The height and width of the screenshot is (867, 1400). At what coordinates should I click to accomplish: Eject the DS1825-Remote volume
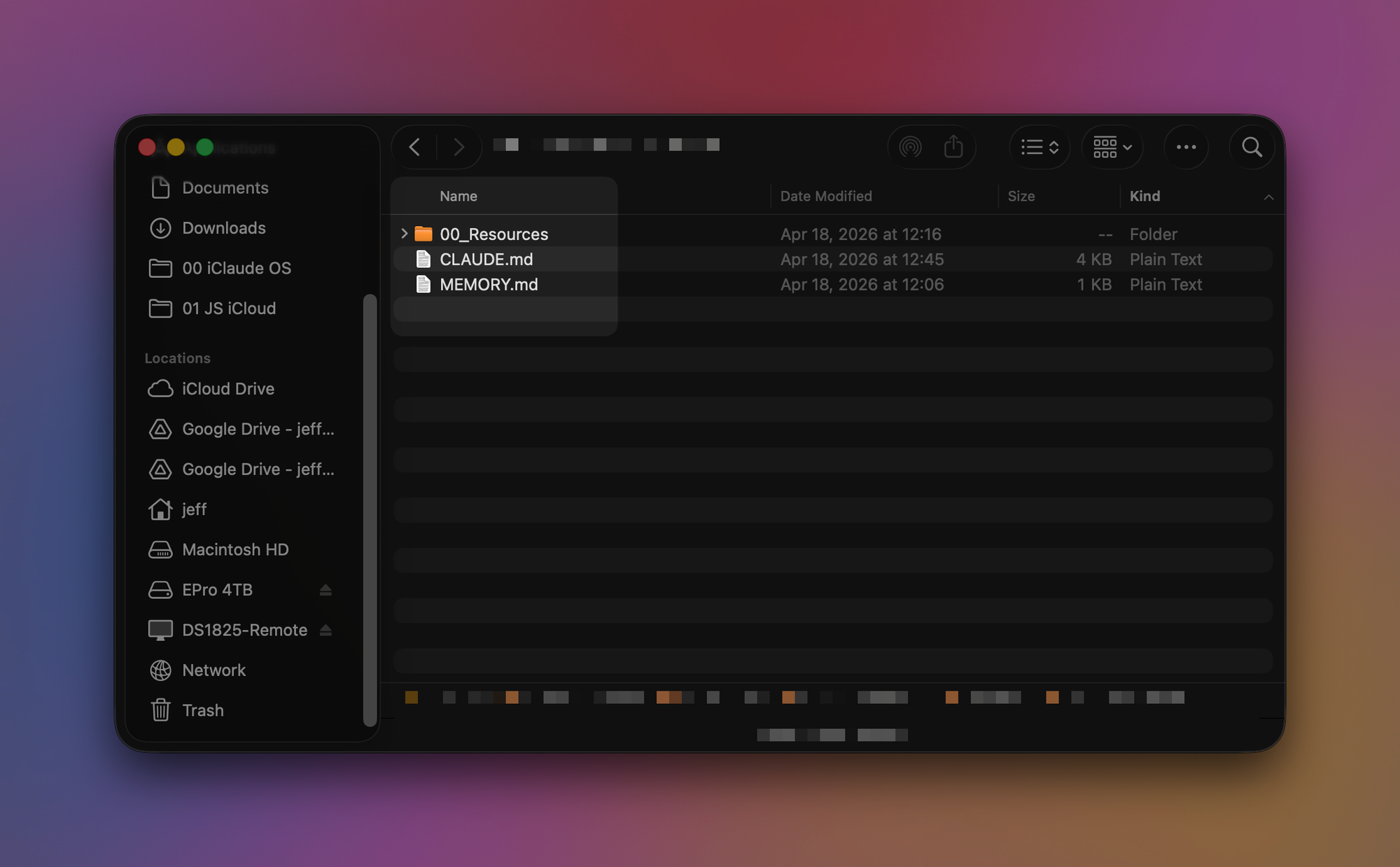325,630
